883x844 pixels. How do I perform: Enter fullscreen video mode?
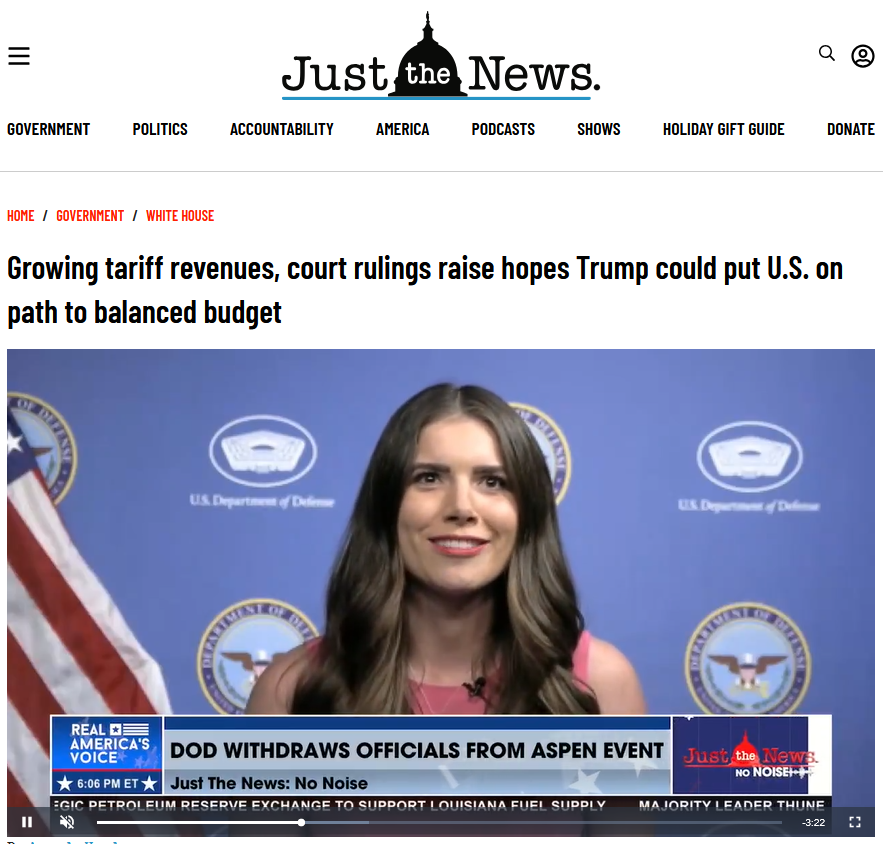pos(855,822)
